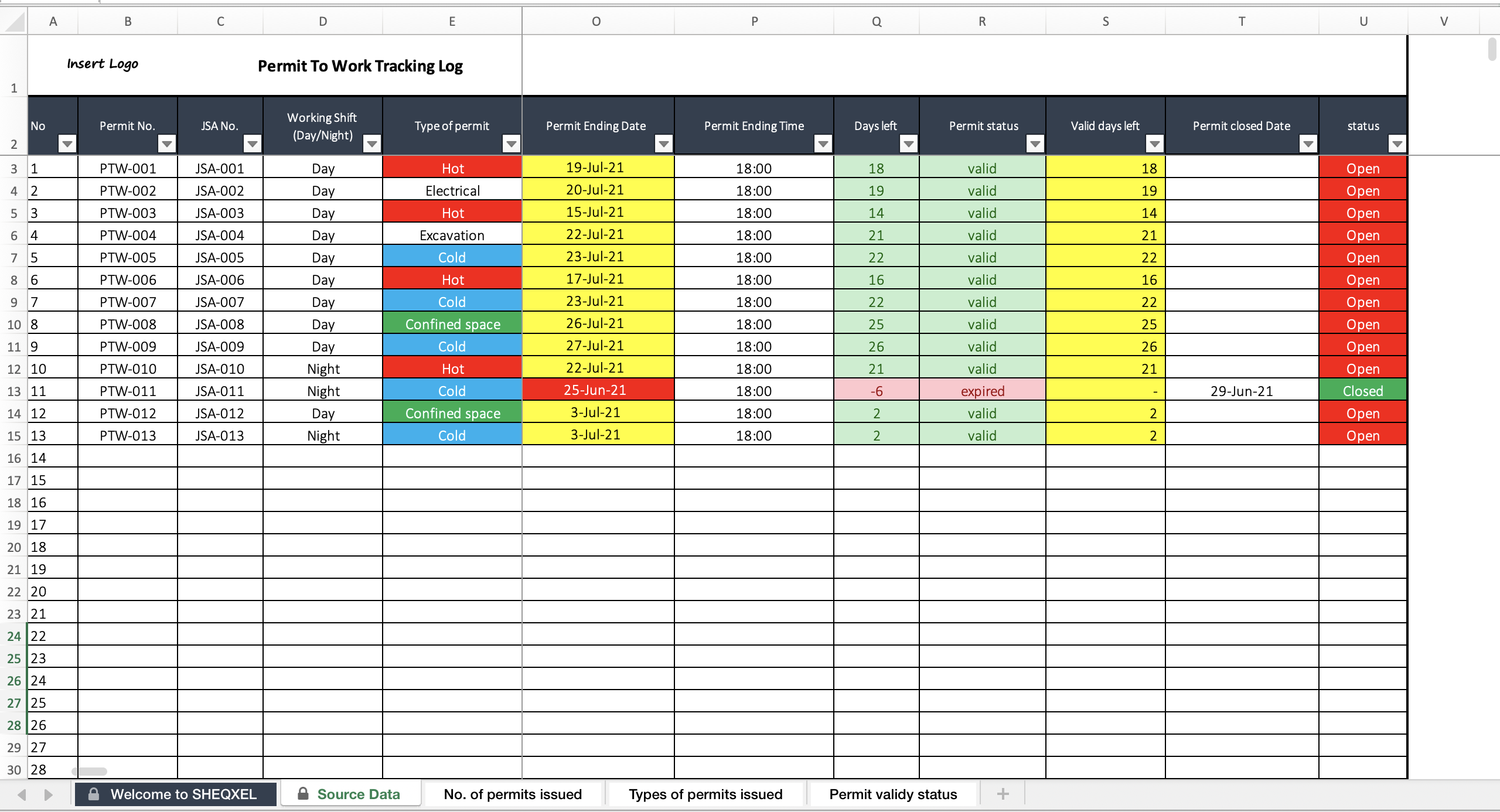
Task: Select the 25-Jun-21 ending date cell
Action: pyautogui.click(x=598, y=390)
